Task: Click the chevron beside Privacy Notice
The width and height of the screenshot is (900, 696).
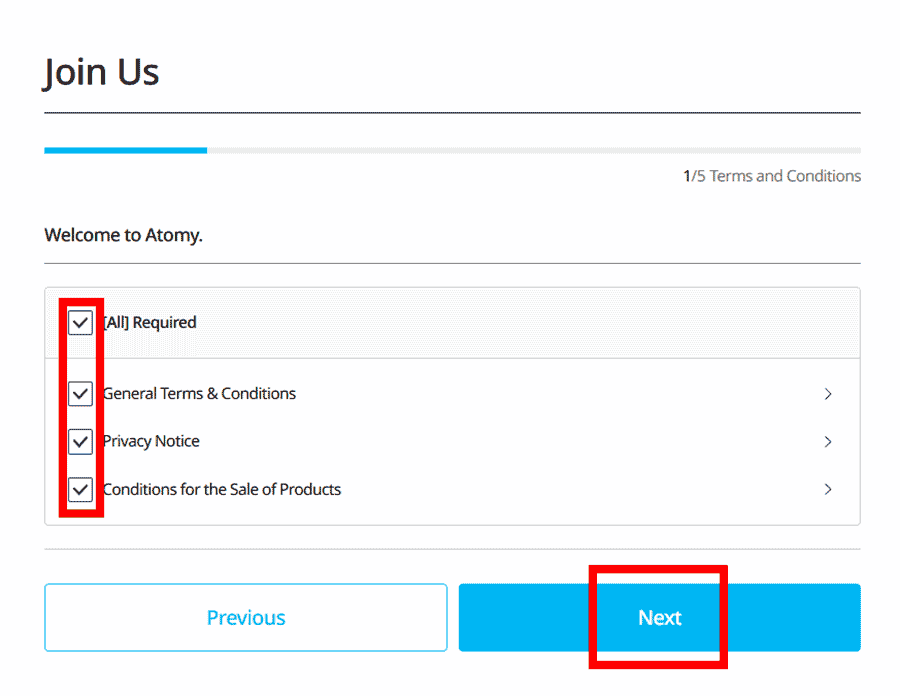Action: [x=828, y=441]
